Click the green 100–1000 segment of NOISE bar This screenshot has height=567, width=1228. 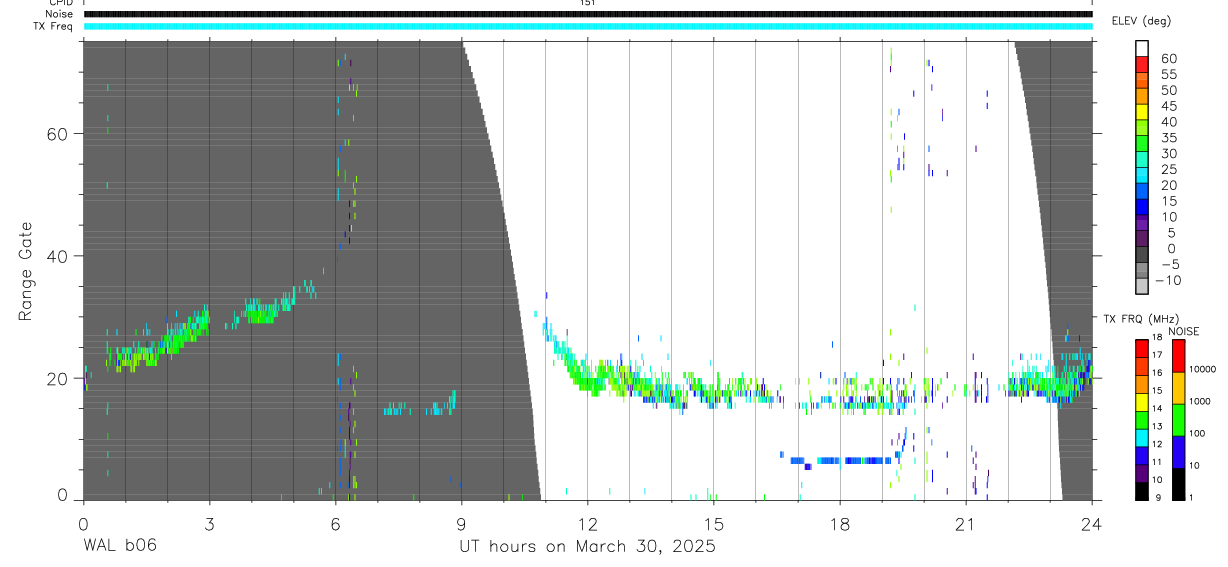coord(1179,419)
